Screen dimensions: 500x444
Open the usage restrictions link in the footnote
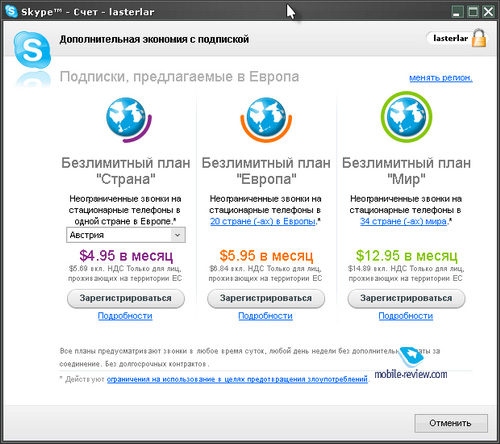pos(237,379)
